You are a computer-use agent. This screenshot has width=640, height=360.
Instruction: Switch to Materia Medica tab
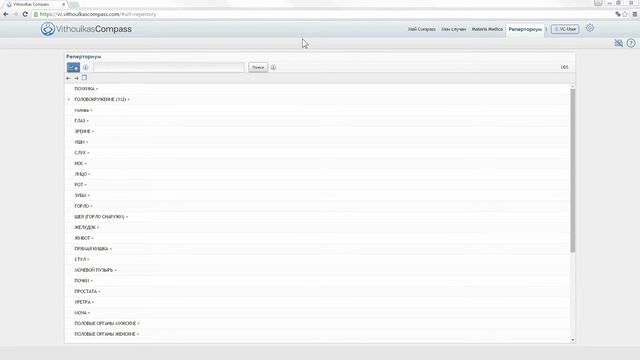click(x=487, y=29)
